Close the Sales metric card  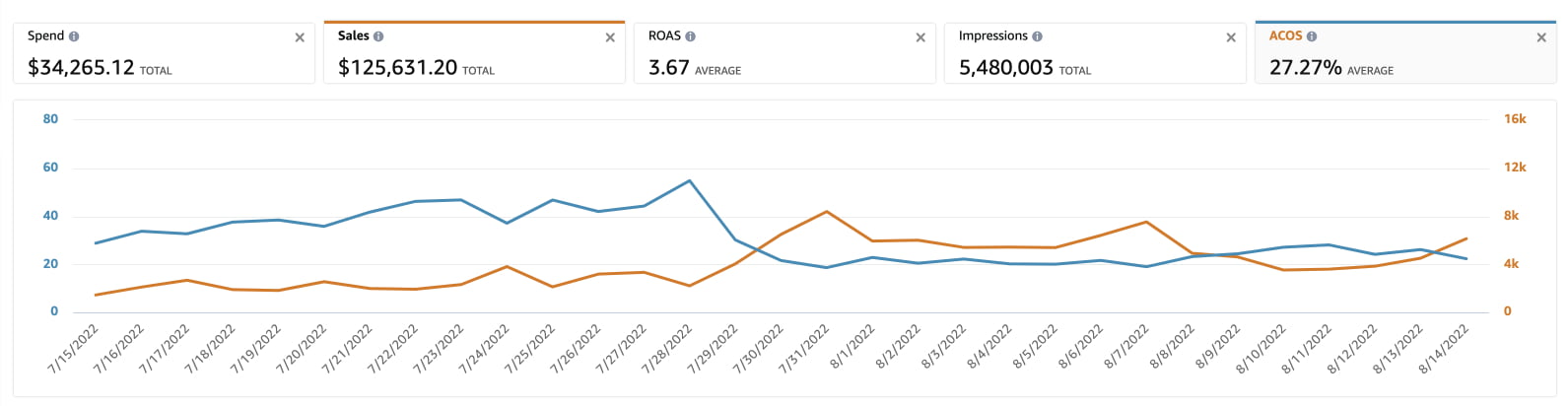pos(610,37)
